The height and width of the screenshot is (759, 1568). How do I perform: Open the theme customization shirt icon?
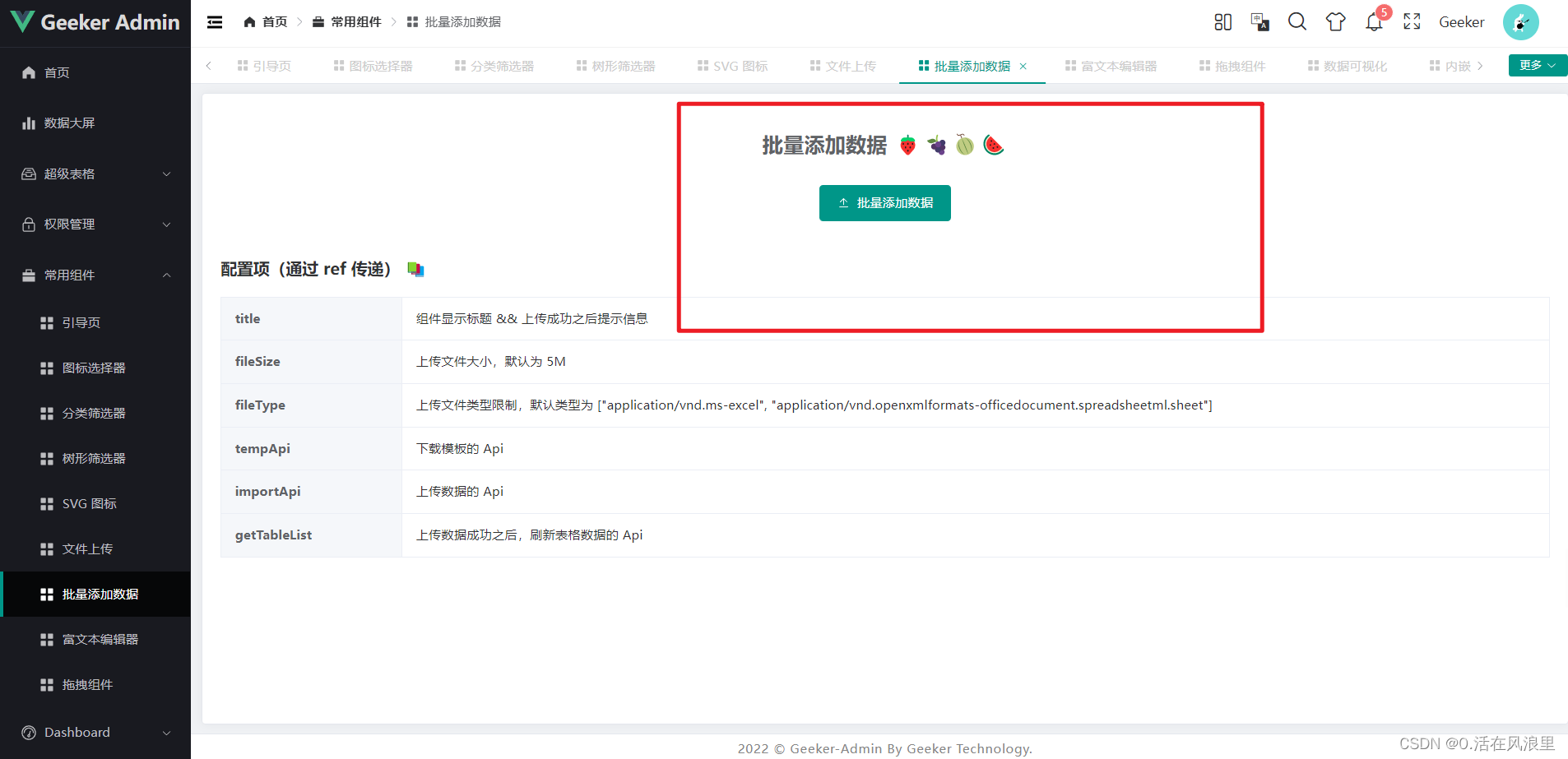(1335, 22)
